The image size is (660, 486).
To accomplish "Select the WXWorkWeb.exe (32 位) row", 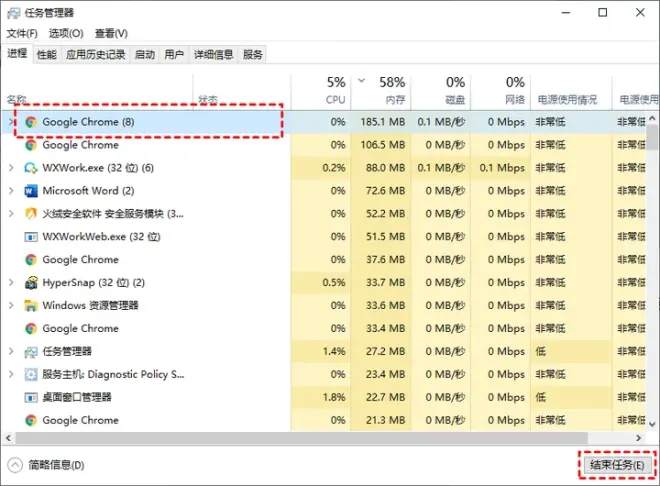I will (323, 236).
